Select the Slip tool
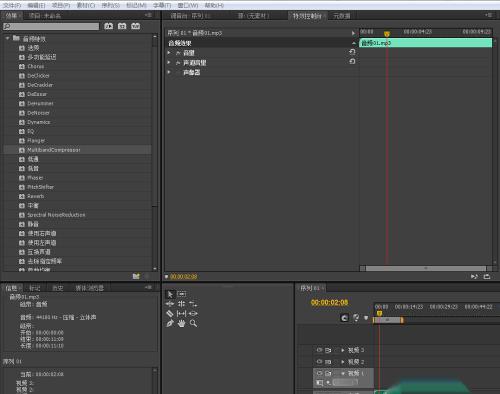The width and height of the screenshot is (500, 394). tap(181, 313)
